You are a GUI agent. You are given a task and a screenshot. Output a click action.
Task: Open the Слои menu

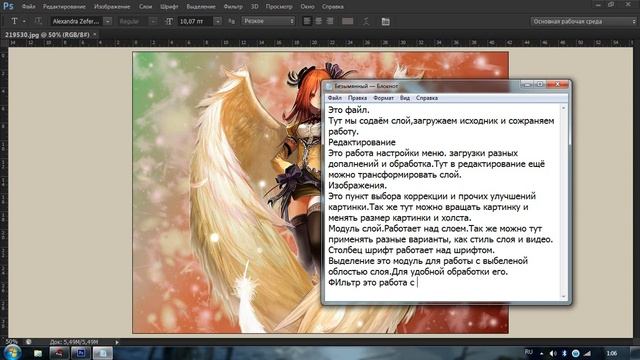click(145, 7)
